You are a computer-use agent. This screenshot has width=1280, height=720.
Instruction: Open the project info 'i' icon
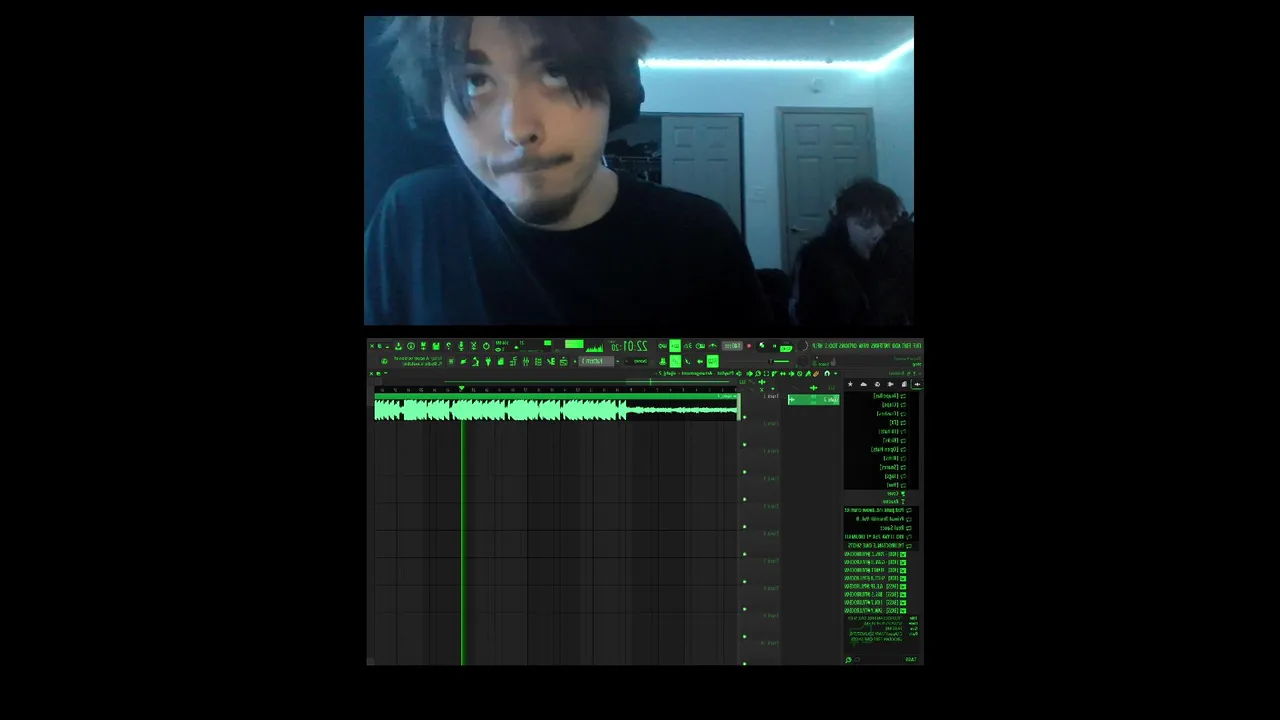tap(411, 346)
